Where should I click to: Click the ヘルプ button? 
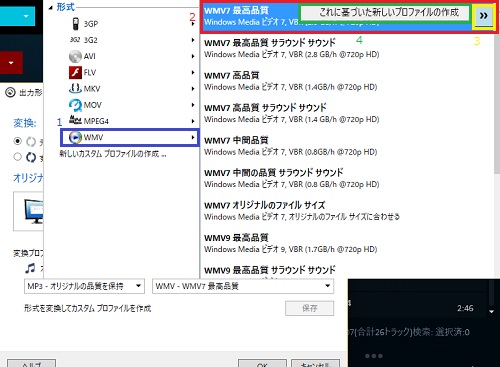pyautogui.click(x=31, y=363)
